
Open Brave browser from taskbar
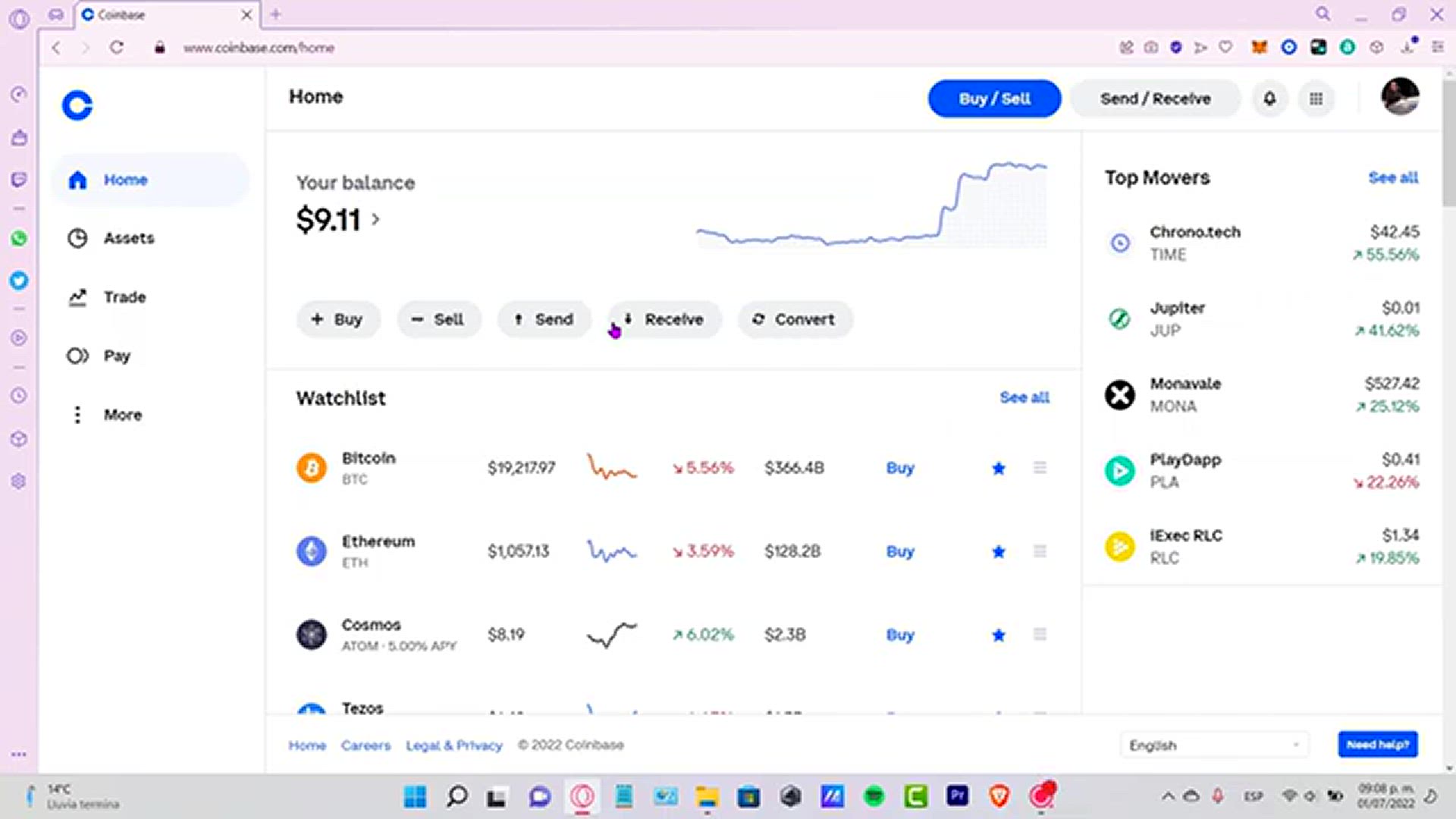999,796
